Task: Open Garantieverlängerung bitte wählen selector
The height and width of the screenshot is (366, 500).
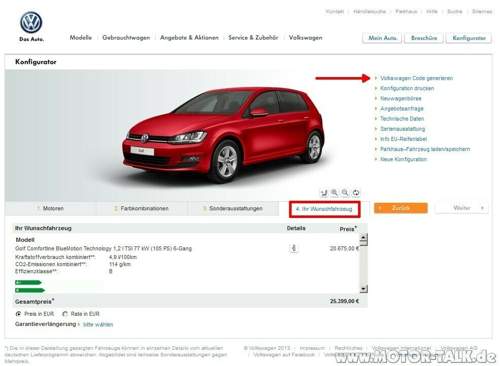Action: click(98, 324)
